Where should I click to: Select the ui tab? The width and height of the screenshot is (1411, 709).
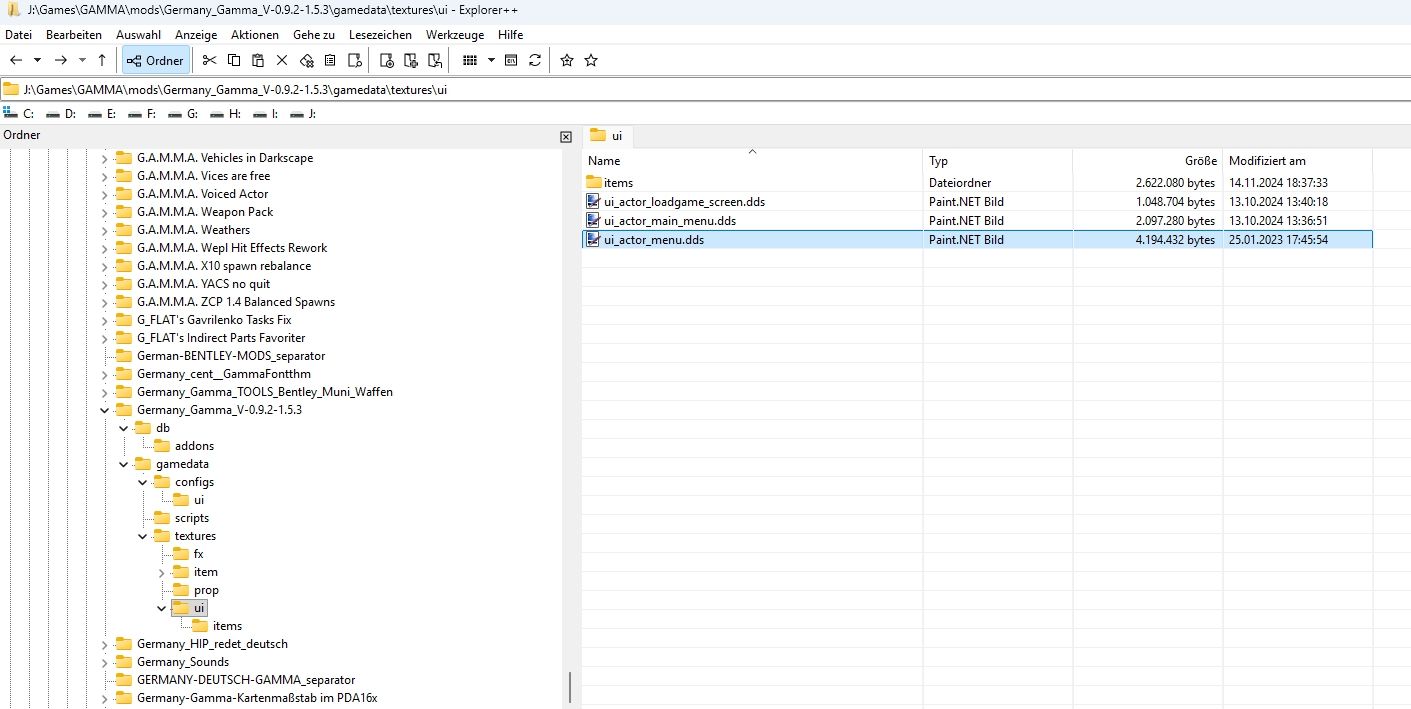click(606, 135)
